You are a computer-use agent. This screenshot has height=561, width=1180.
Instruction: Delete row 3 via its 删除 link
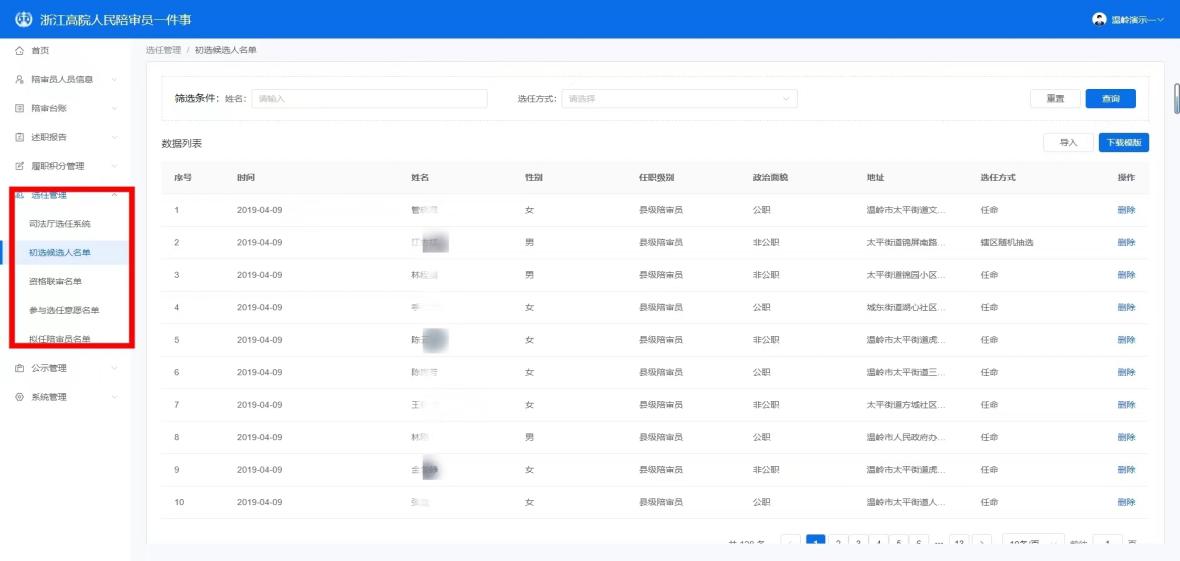[x=1126, y=275]
